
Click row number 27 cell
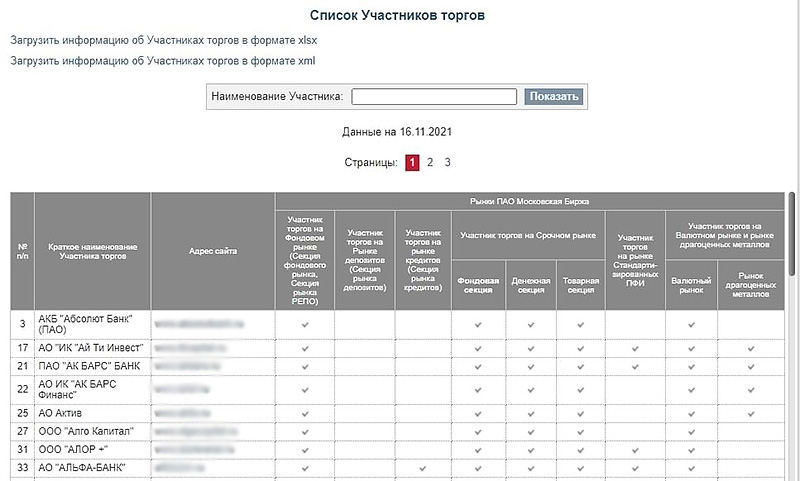click(x=22, y=432)
